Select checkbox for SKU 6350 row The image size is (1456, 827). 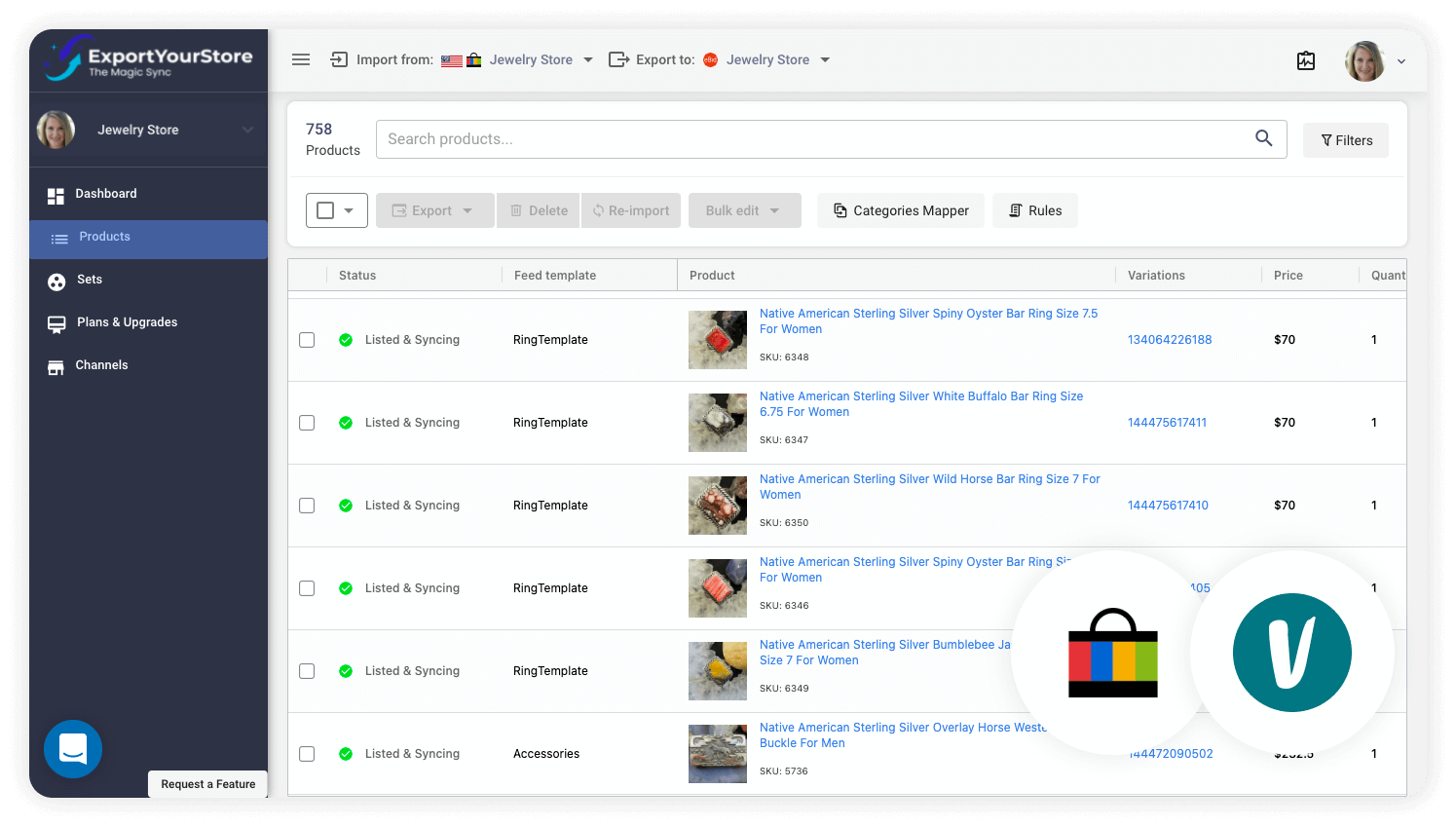(307, 506)
